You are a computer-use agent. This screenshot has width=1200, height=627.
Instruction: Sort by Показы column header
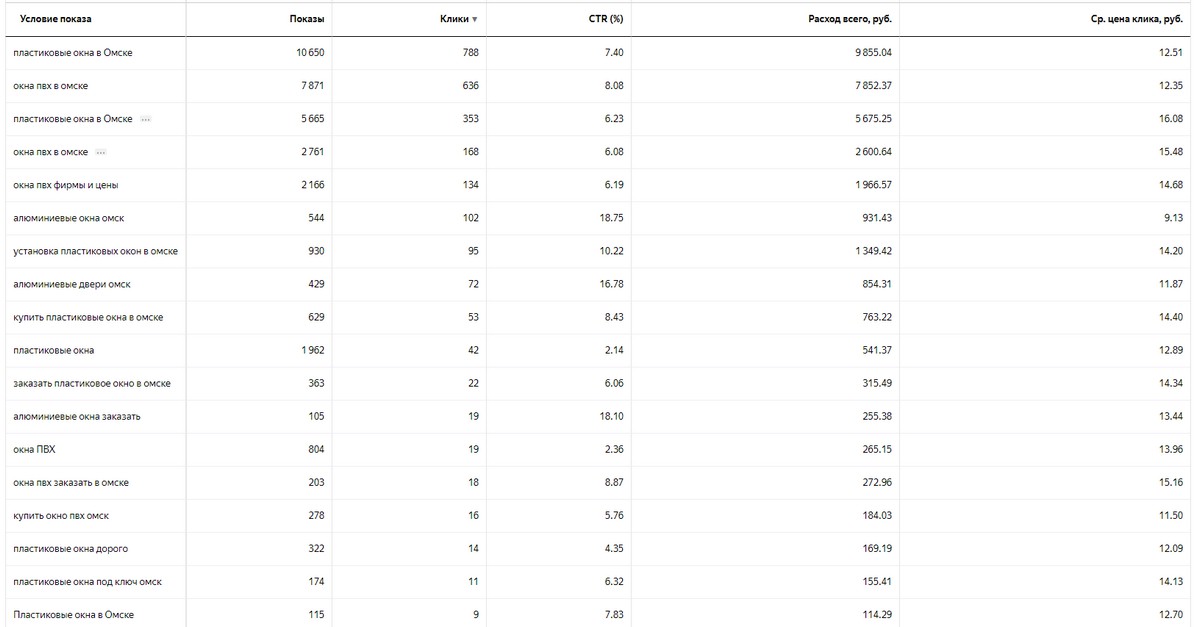[x=307, y=19]
